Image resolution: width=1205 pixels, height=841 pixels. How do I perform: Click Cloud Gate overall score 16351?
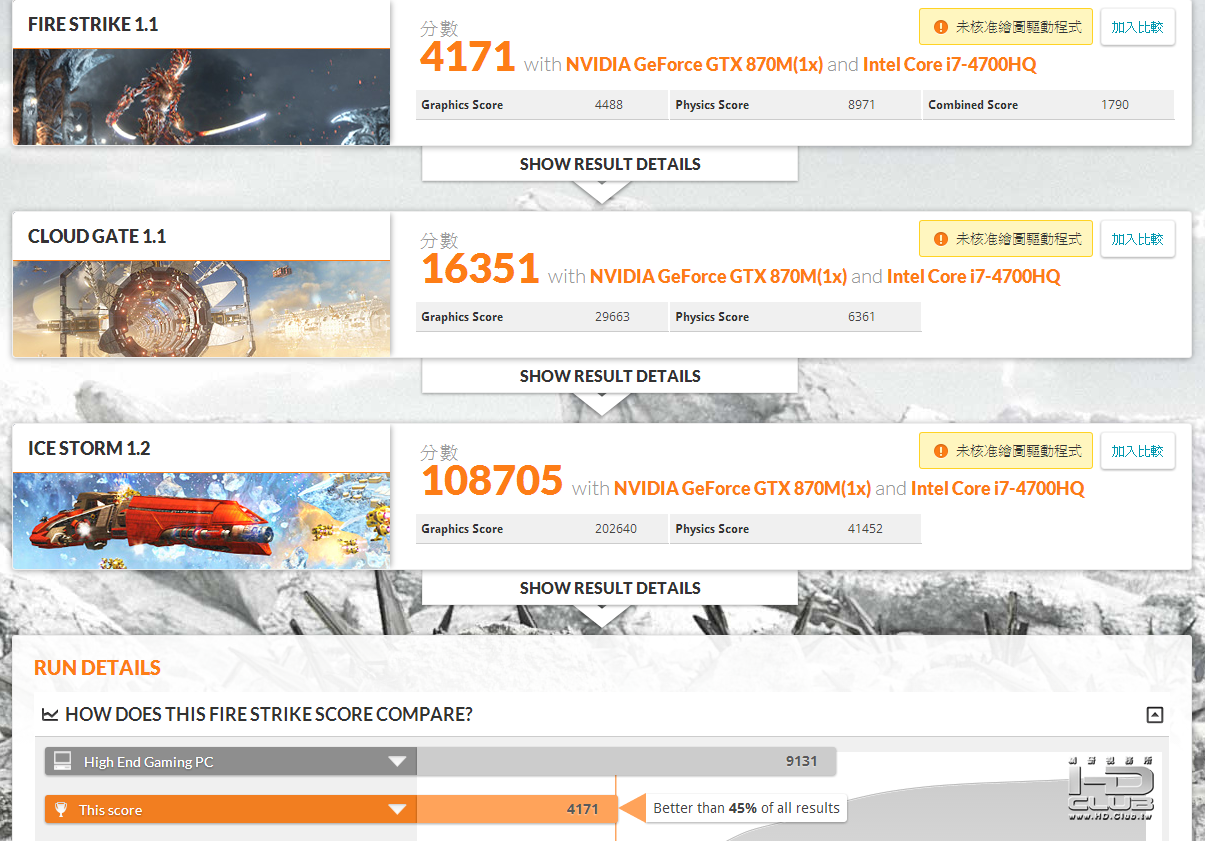pos(480,269)
